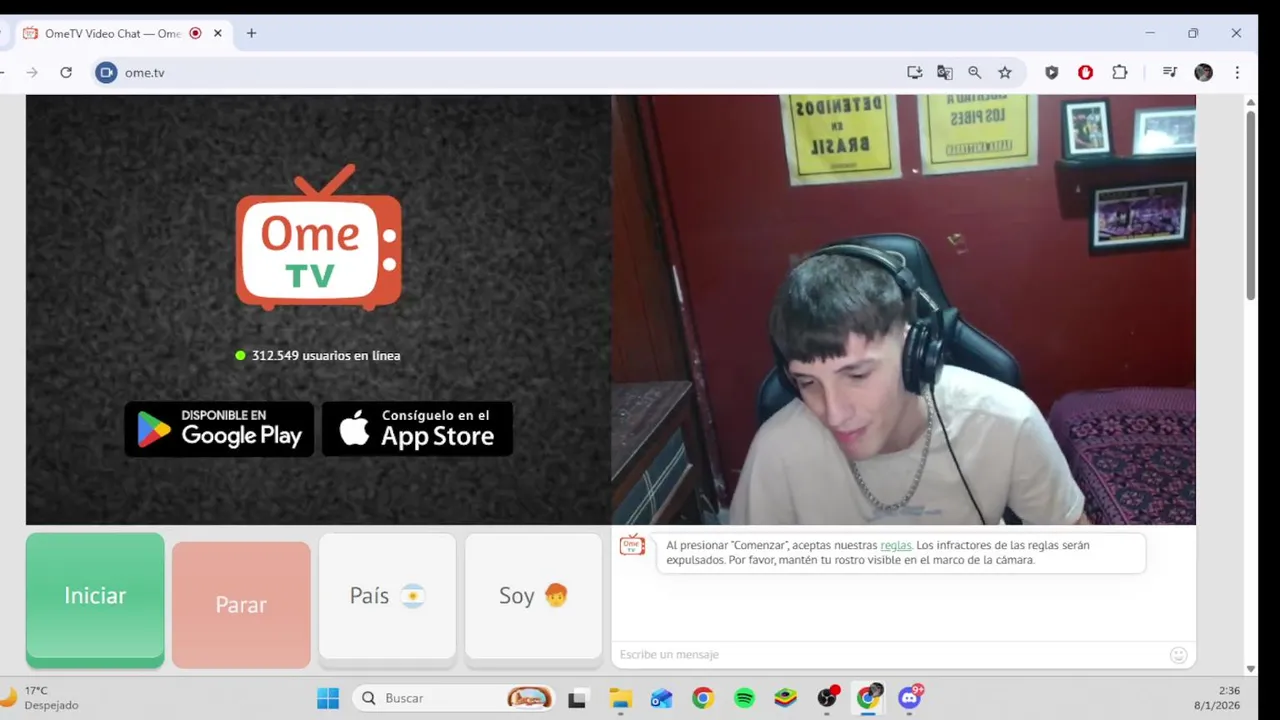1280x720 pixels.
Task: Open BlueStacks from taskbar
Action: click(x=785, y=698)
